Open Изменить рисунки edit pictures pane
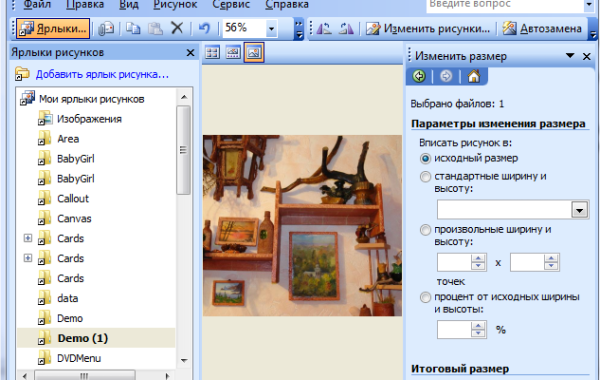The width and height of the screenshot is (600, 380). pyautogui.click(x=427, y=29)
